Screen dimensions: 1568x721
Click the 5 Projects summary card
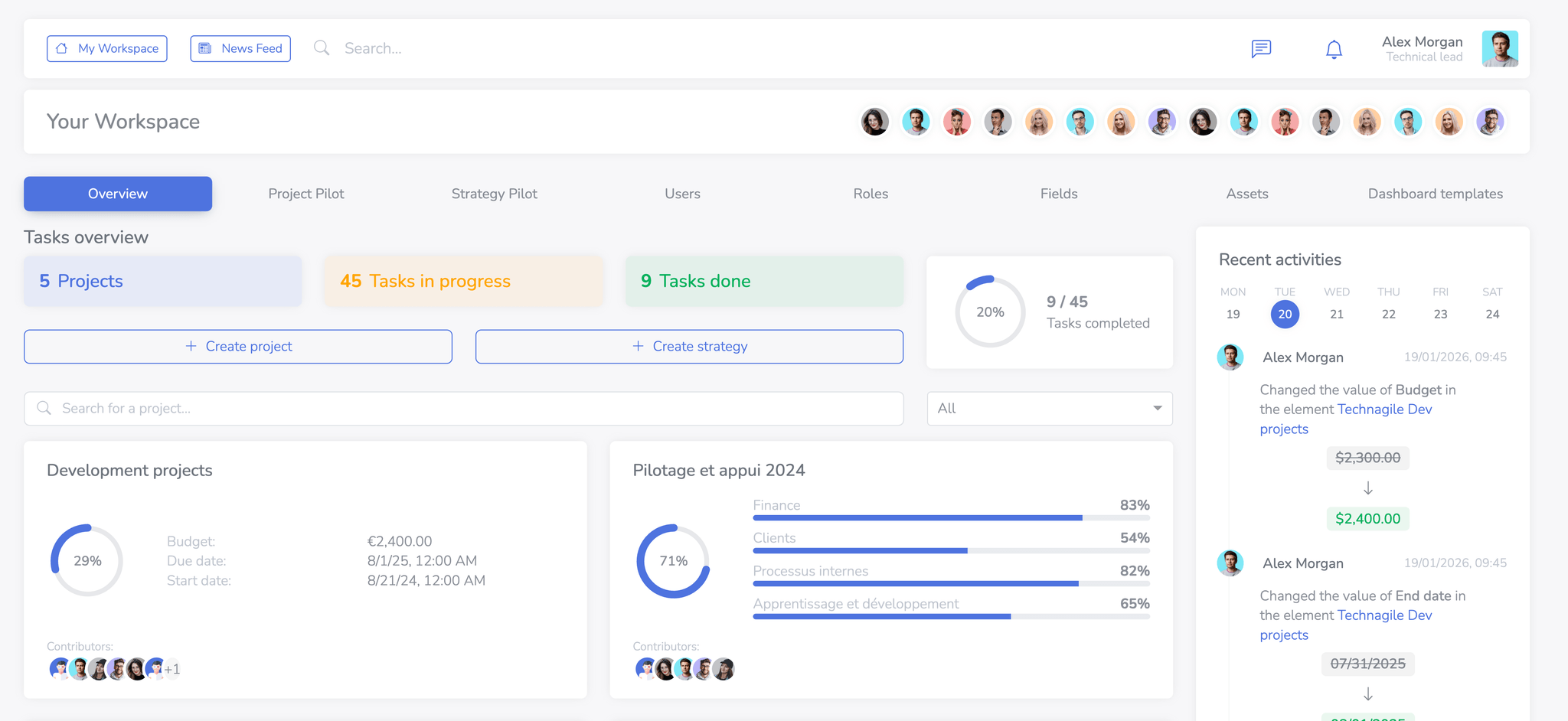tap(162, 281)
